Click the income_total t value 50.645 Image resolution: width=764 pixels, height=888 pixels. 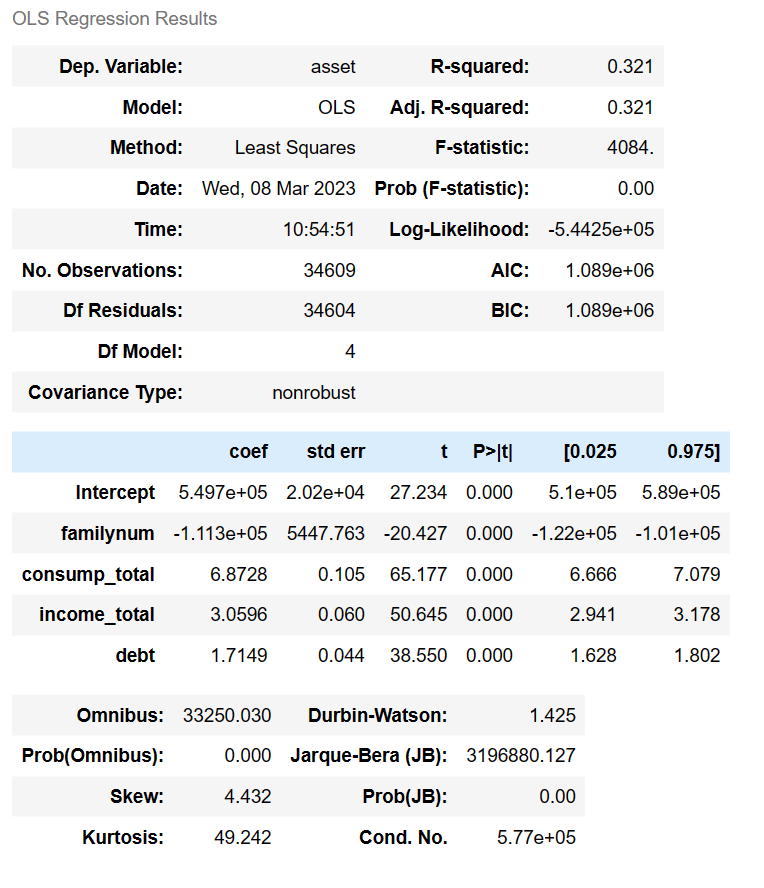[419, 614]
